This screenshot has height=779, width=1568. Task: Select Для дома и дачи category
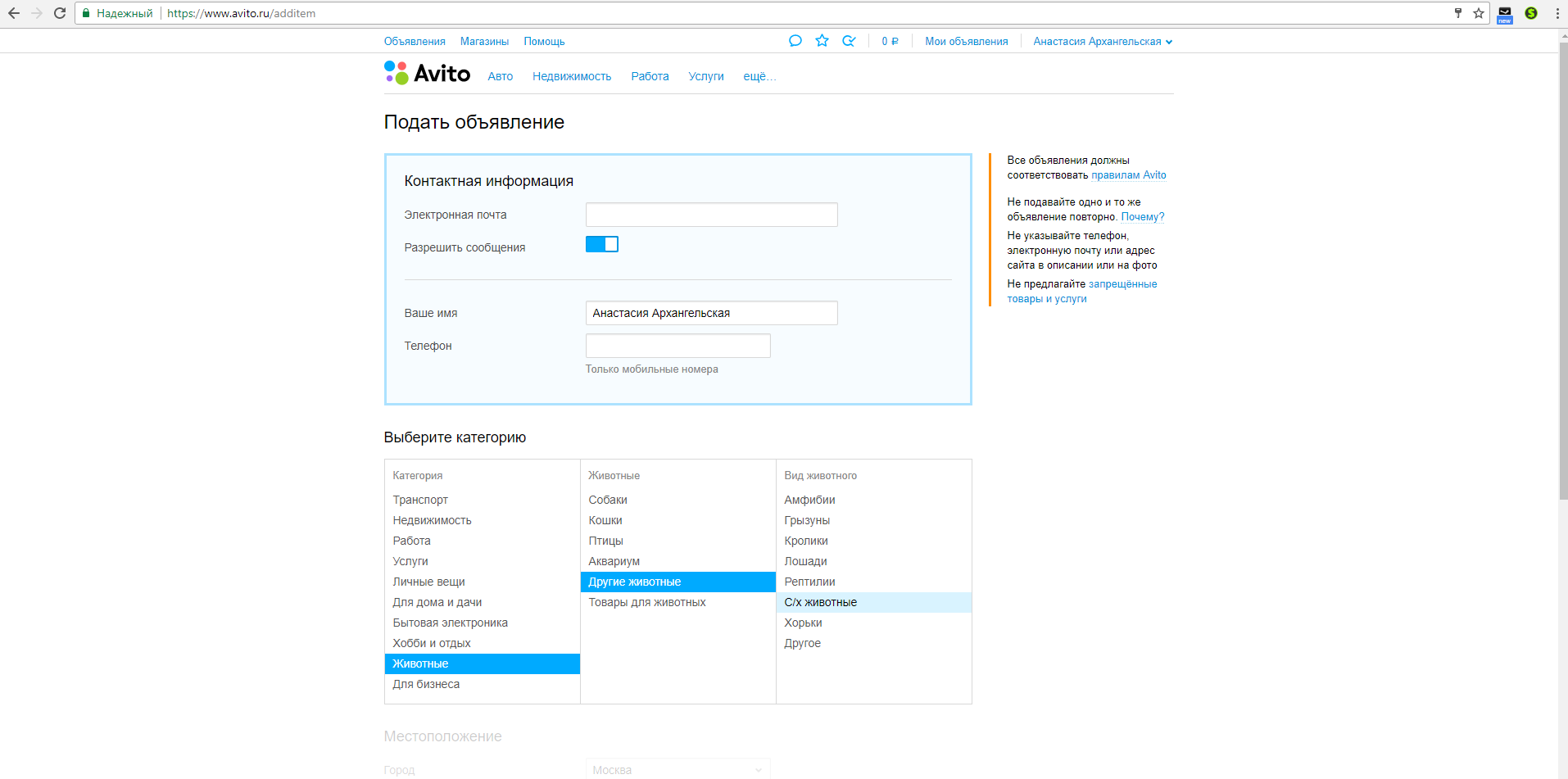483,602
